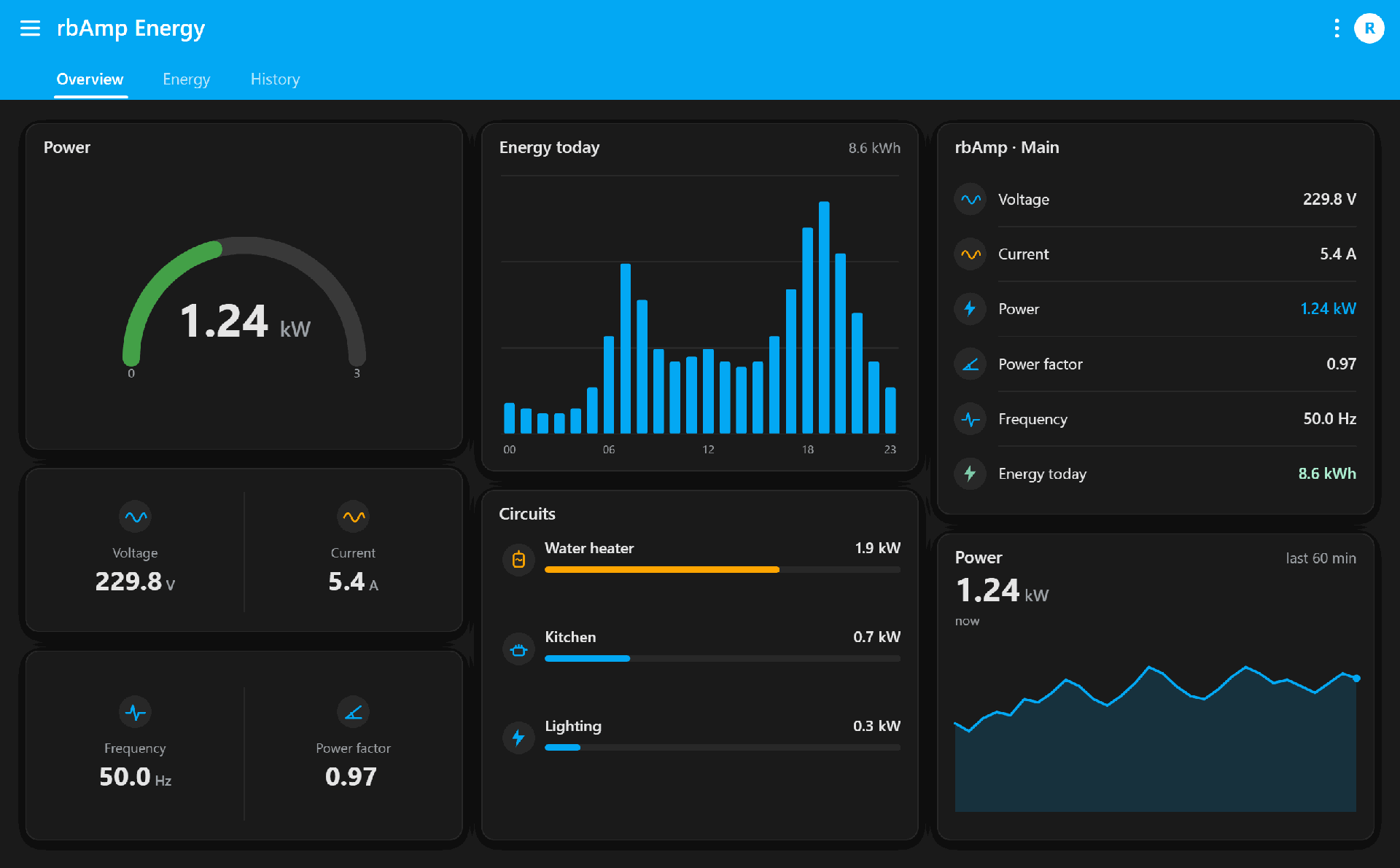Click the 50.0 Hz tile value
1400x868 pixels.
[x=135, y=777]
